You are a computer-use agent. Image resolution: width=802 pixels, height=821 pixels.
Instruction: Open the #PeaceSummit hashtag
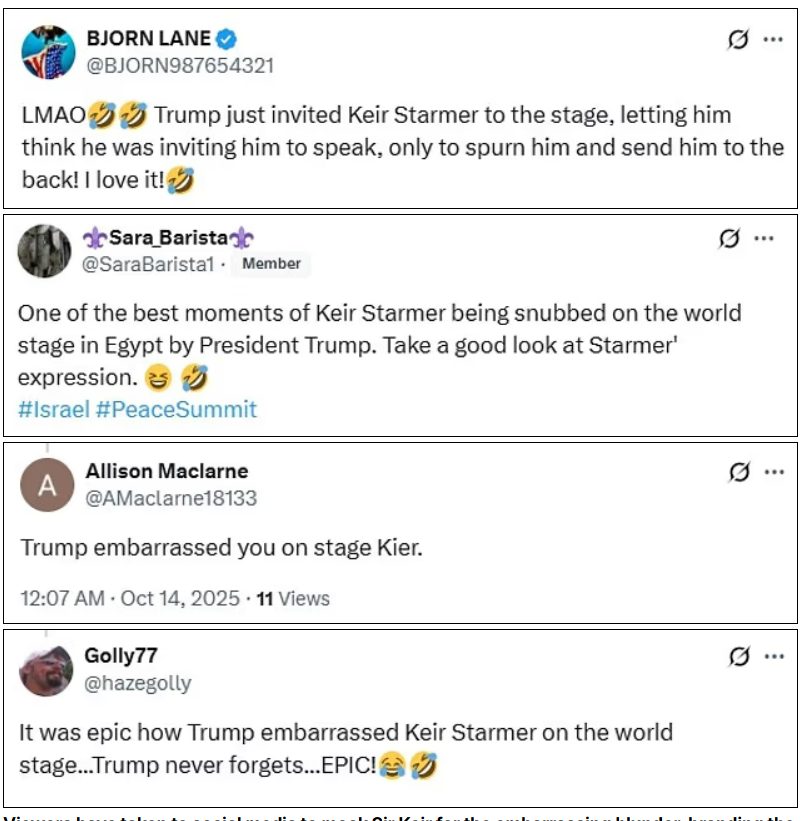coord(176,409)
